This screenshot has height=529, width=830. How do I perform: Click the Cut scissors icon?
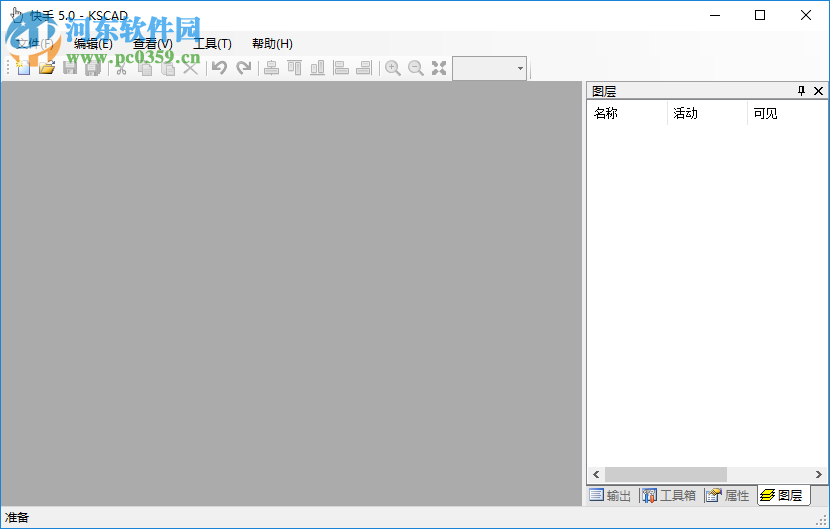[x=121, y=68]
